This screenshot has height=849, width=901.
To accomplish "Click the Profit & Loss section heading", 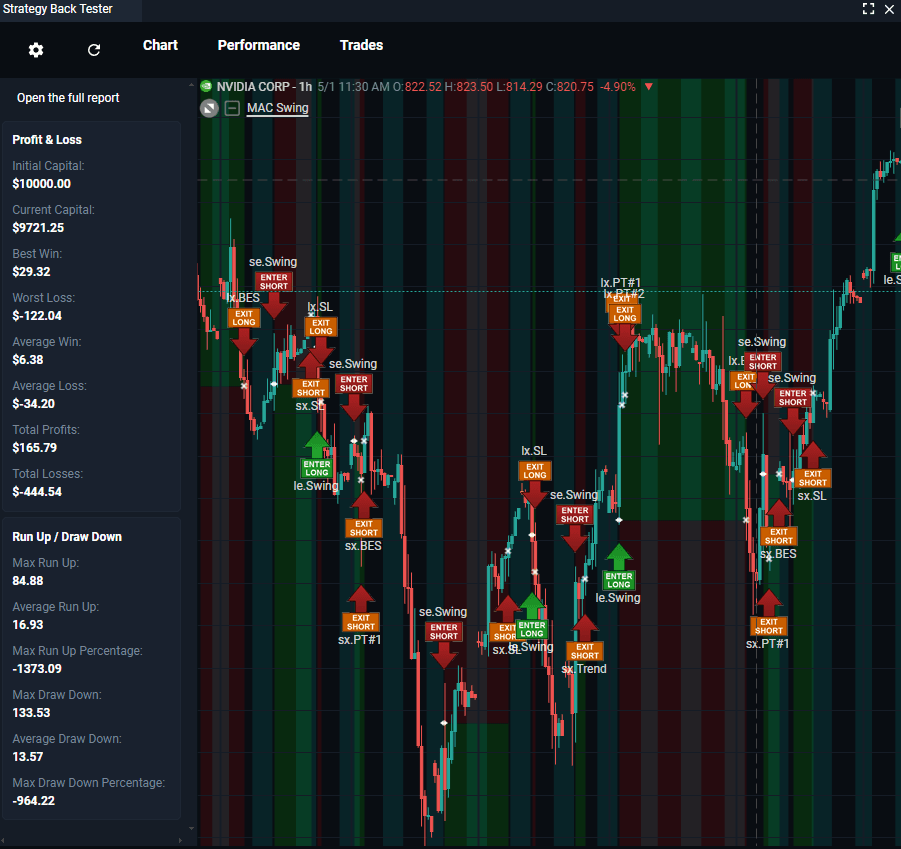I will point(47,140).
